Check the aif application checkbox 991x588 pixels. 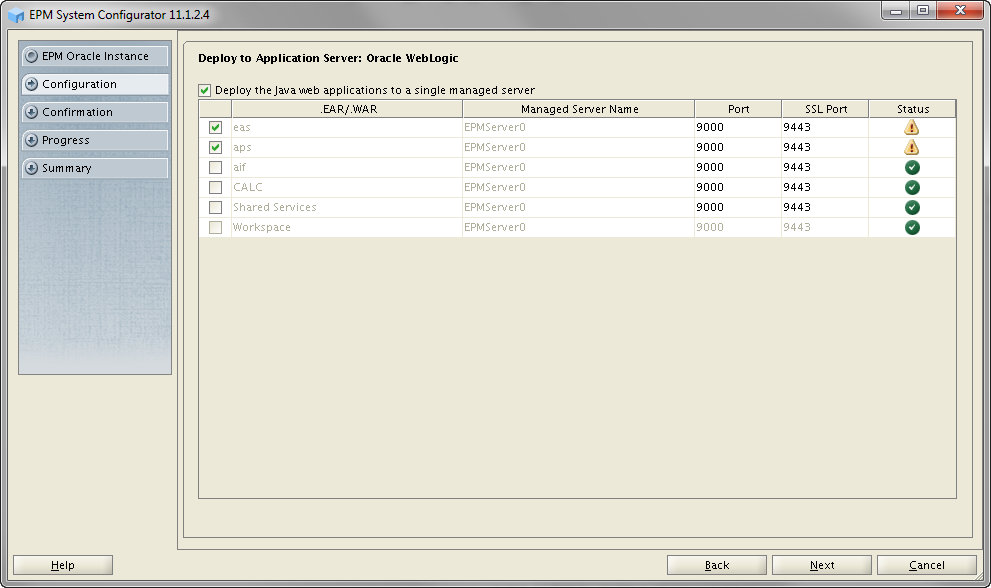tap(216, 168)
